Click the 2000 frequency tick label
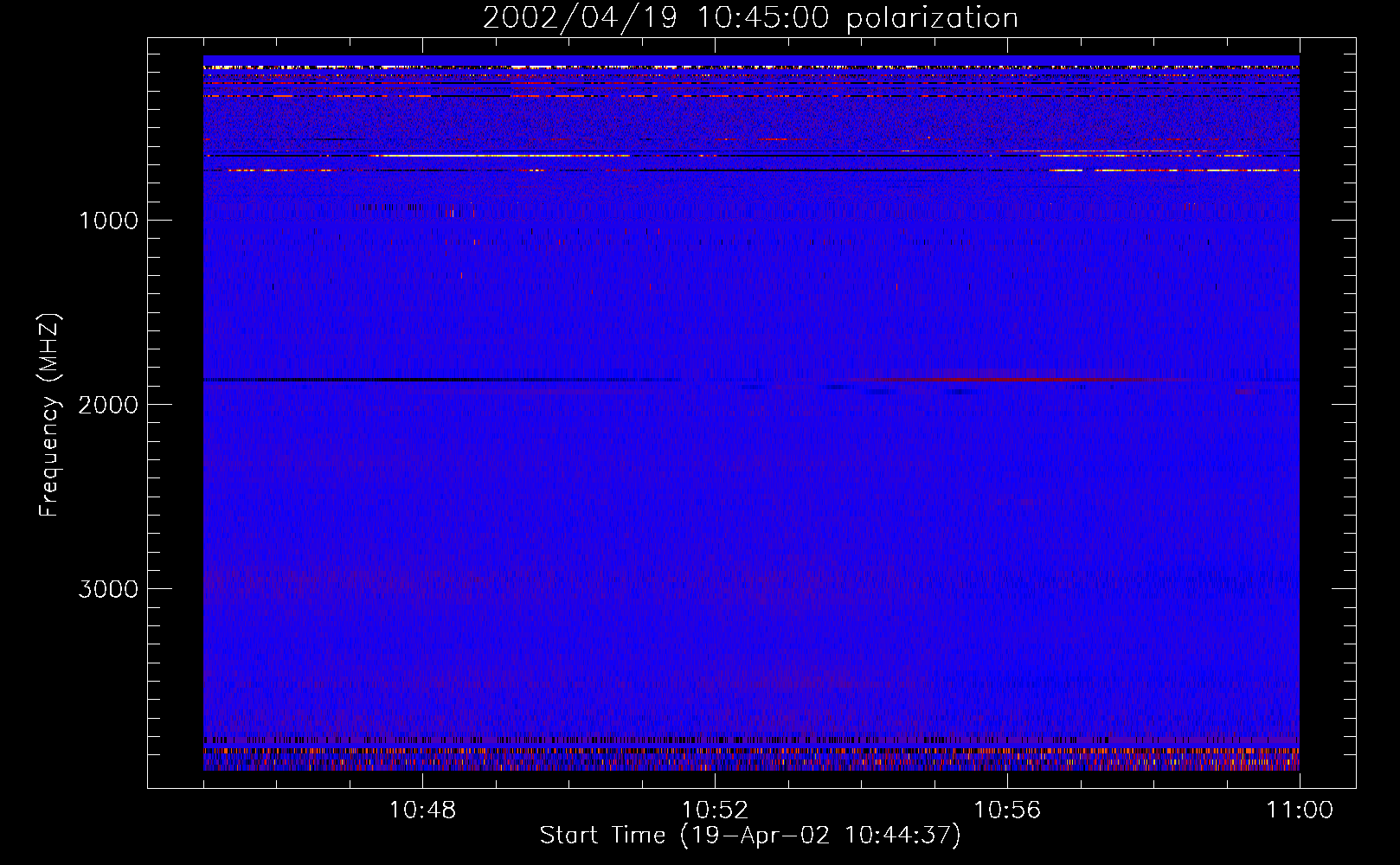The image size is (1400, 865). (108, 405)
